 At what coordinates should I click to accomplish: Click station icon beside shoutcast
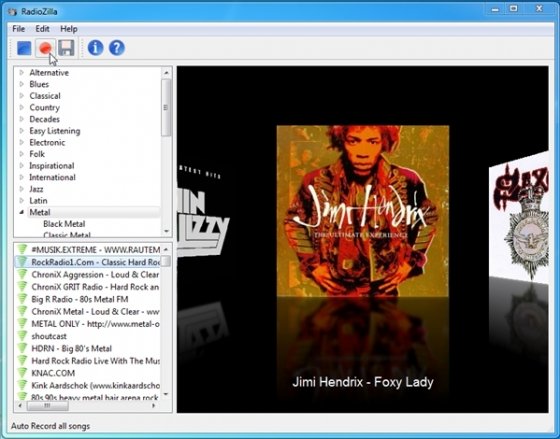tap(22, 336)
